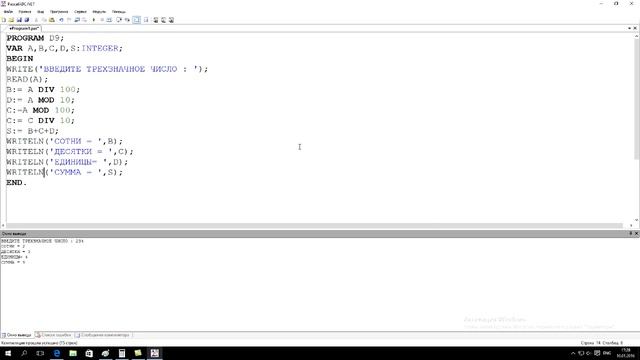Save all files toolbar icon

(27, 20)
